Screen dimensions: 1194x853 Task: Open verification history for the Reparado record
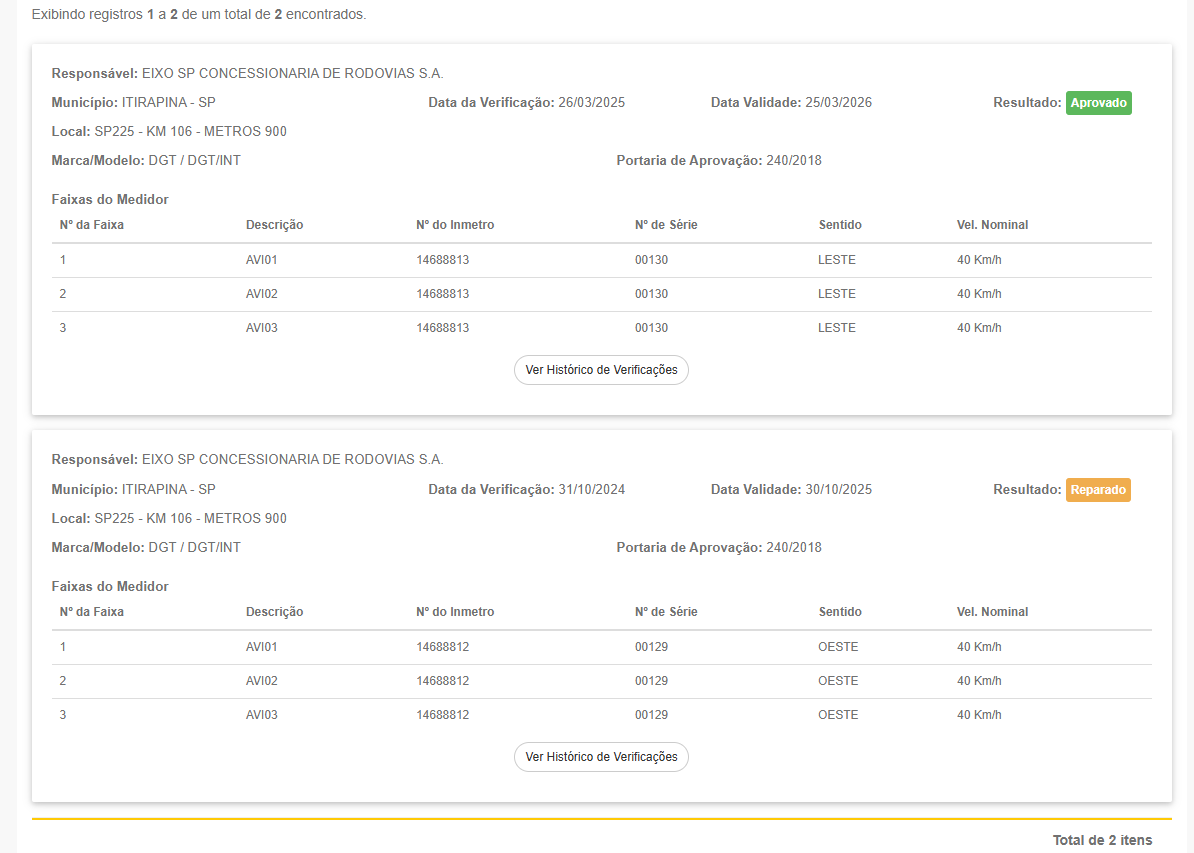601,757
